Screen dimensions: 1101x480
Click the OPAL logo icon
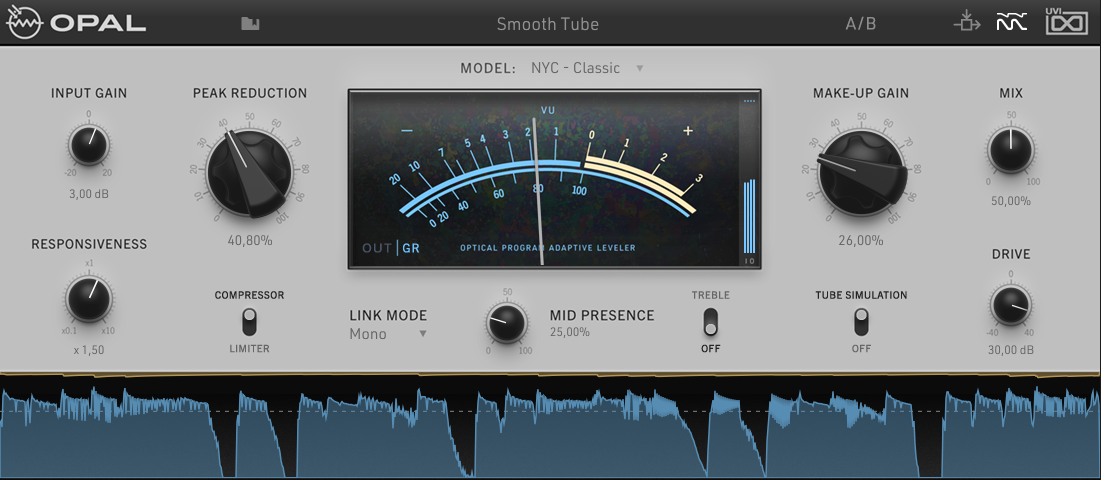[x=25, y=23]
